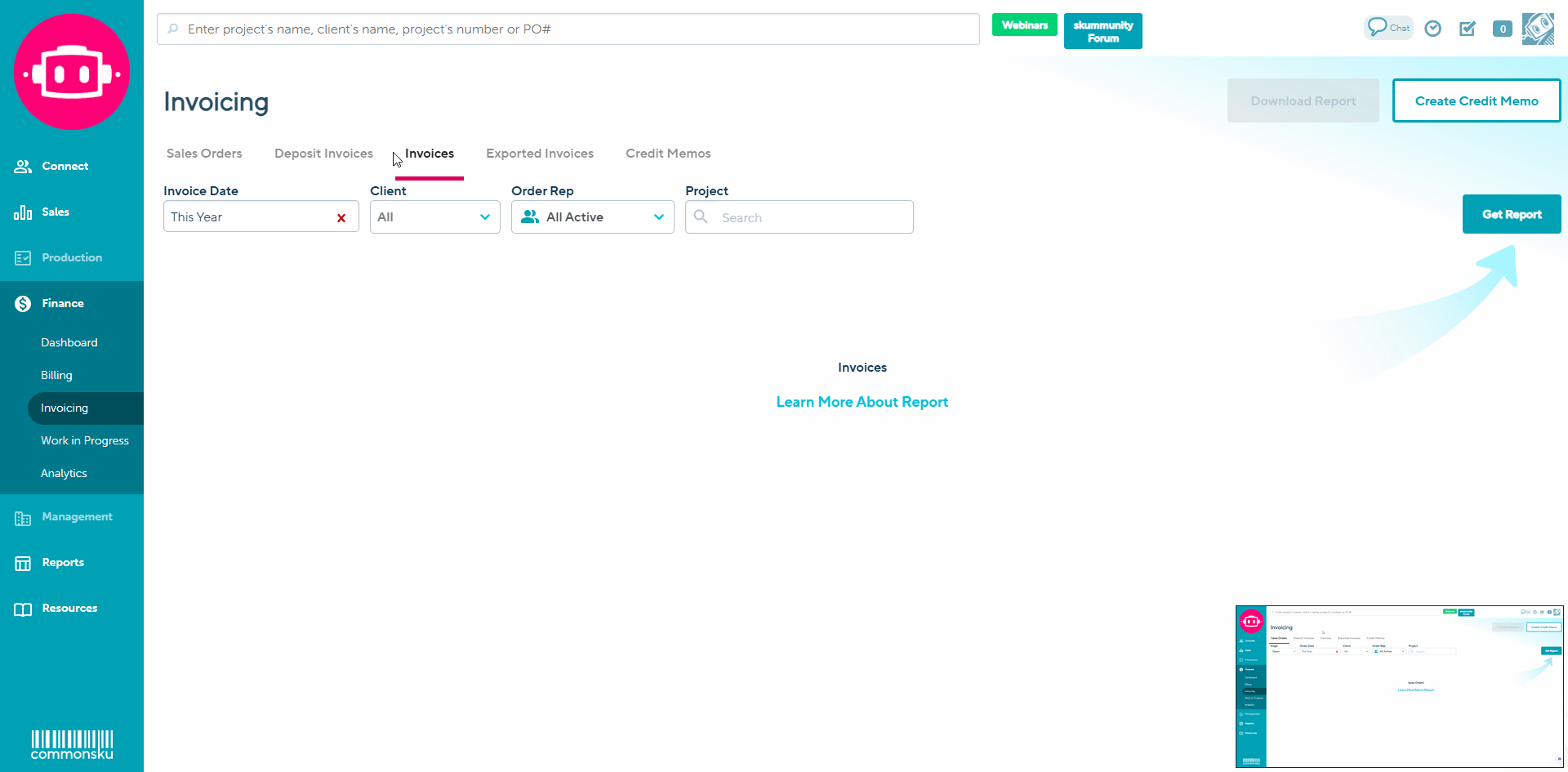Expand the Client dropdown
This screenshot has height=772, width=1568.
point(434,217)
